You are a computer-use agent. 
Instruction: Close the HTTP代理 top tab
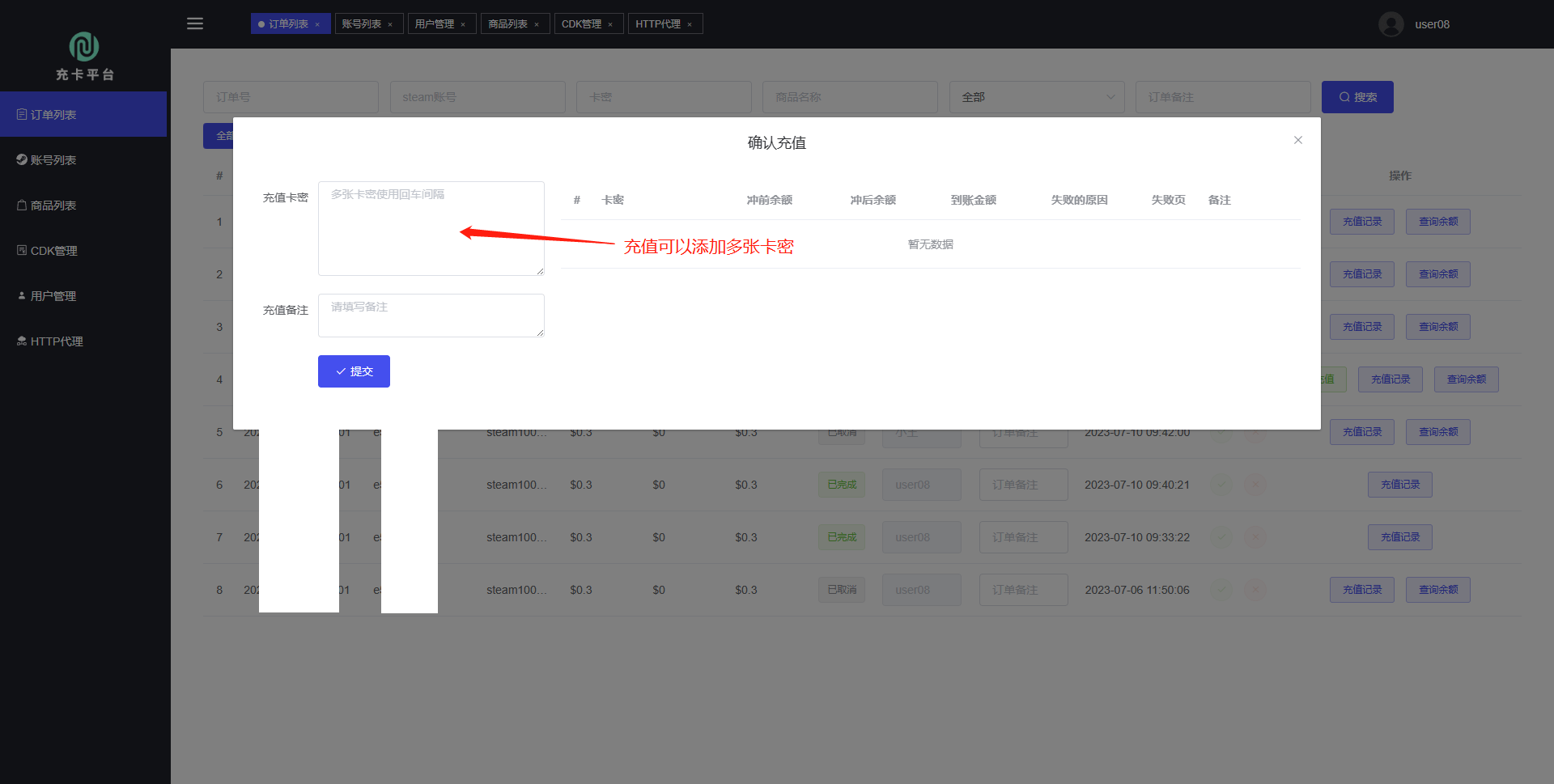[x=690, y=24]
